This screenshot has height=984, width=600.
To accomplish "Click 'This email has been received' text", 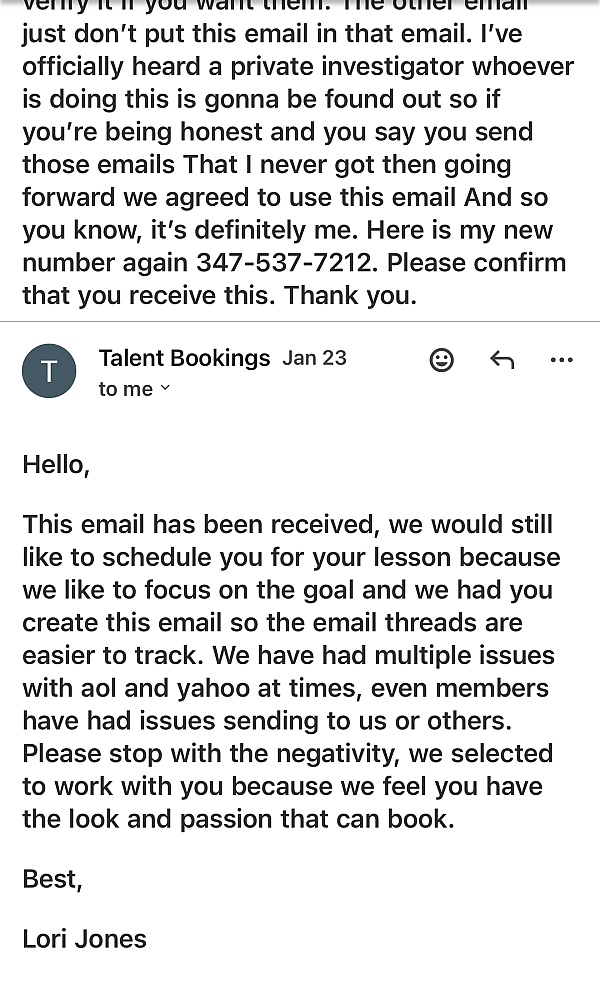I will point(201,525).
